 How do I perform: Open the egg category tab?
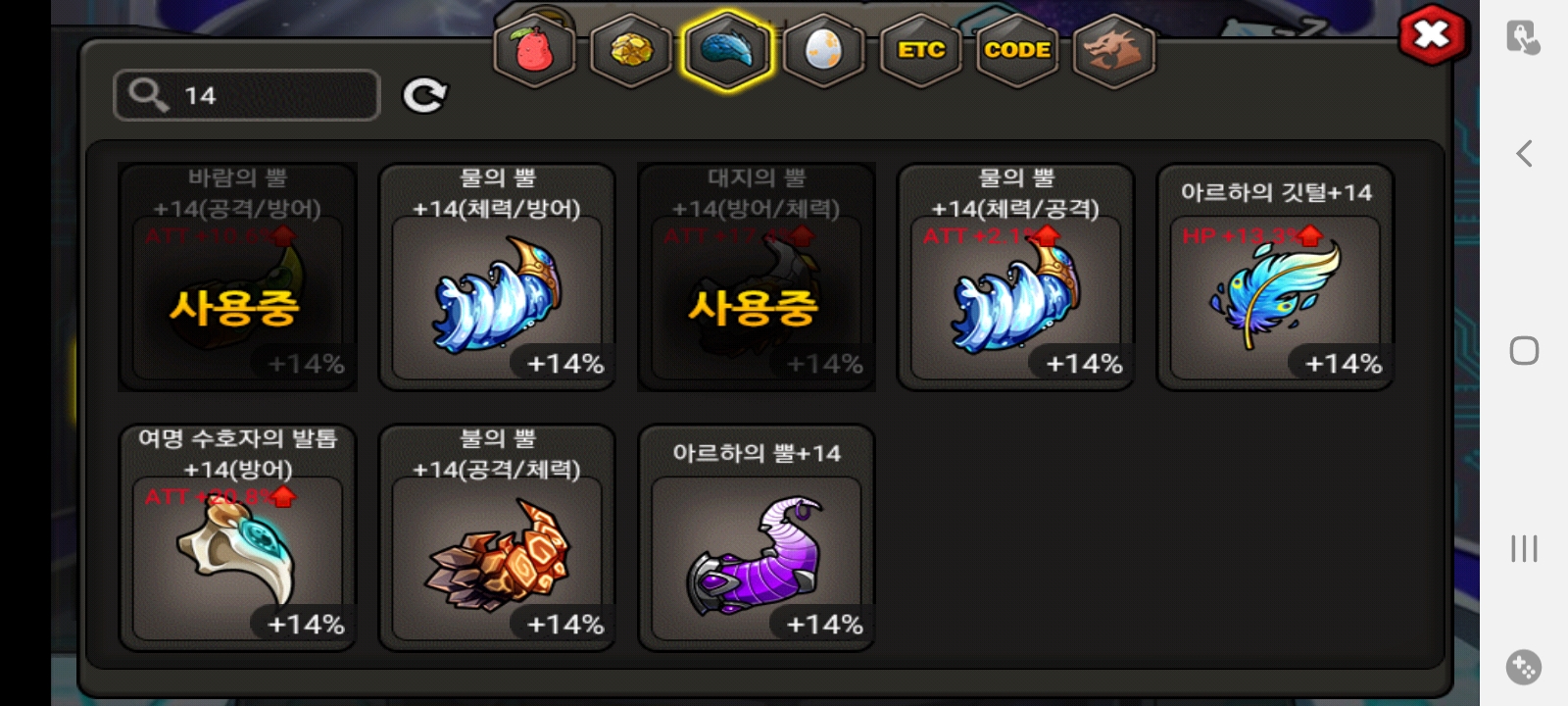coord(824,50)
